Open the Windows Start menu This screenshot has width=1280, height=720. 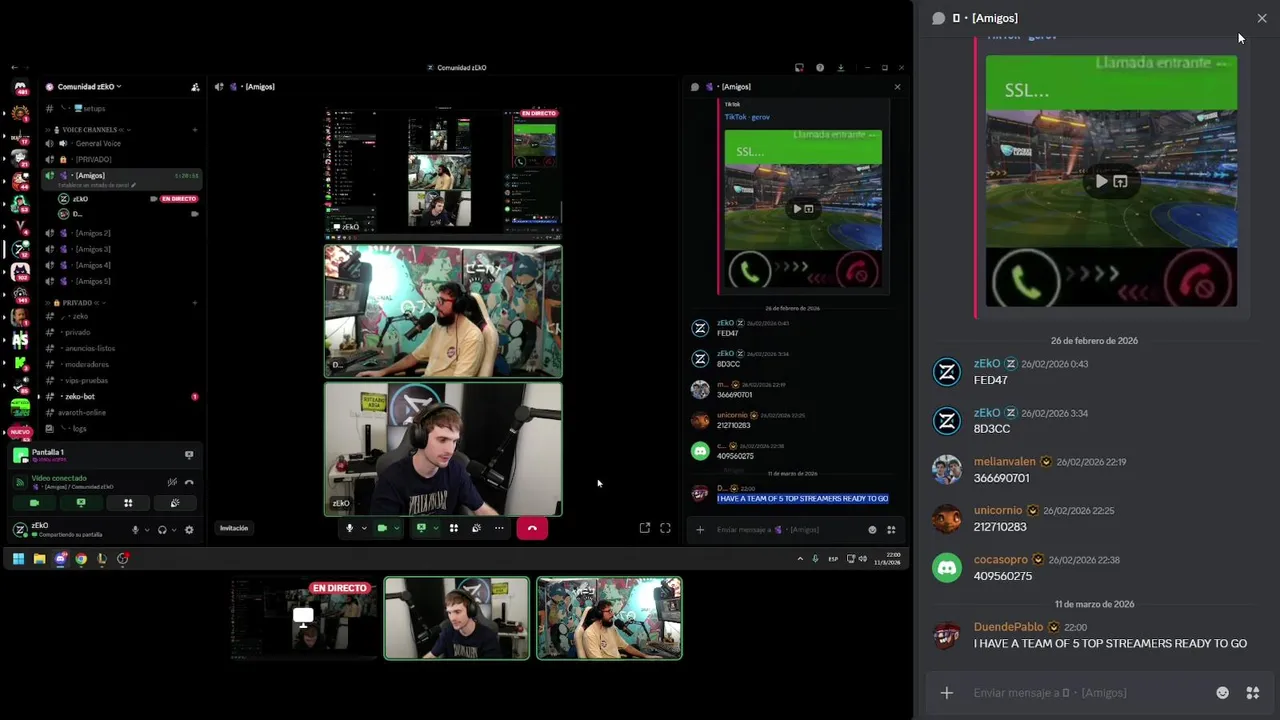18,559
